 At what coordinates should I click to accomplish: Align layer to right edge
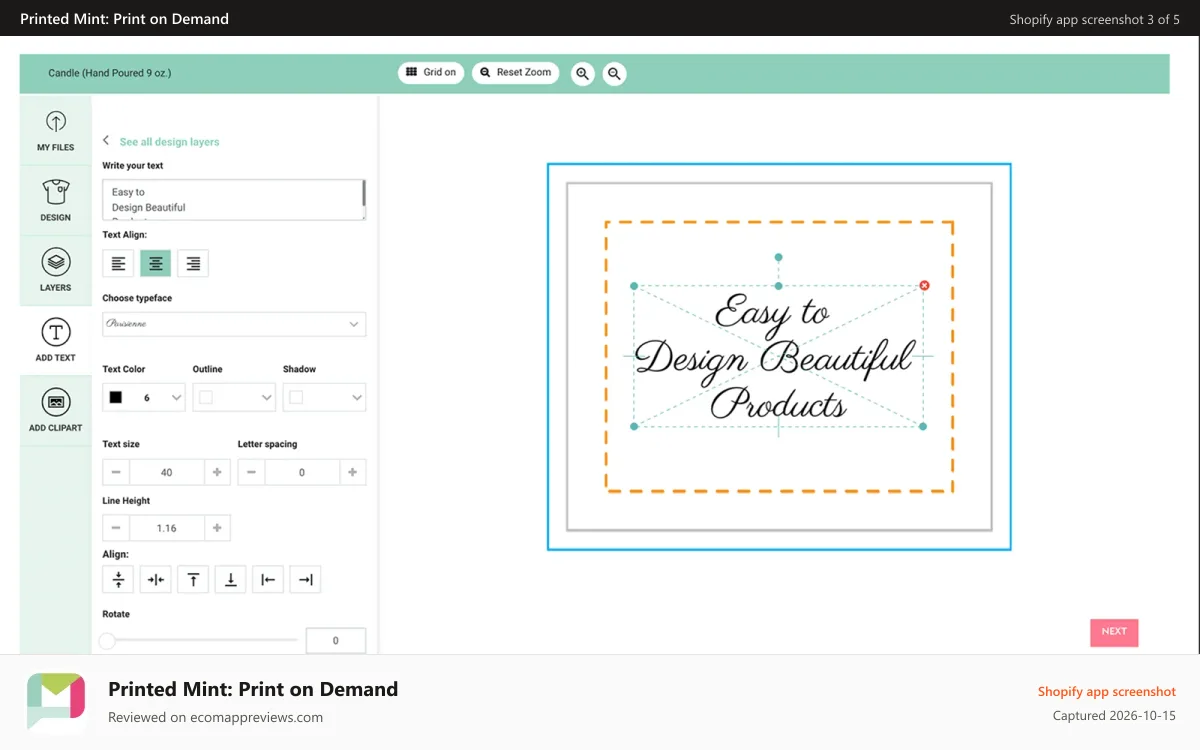click(305, 579)
